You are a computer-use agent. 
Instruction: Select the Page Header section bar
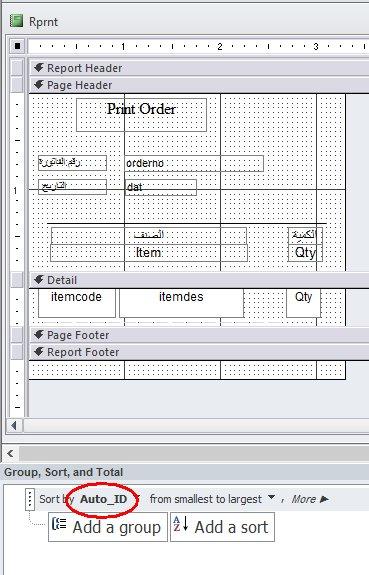[199, 85]
